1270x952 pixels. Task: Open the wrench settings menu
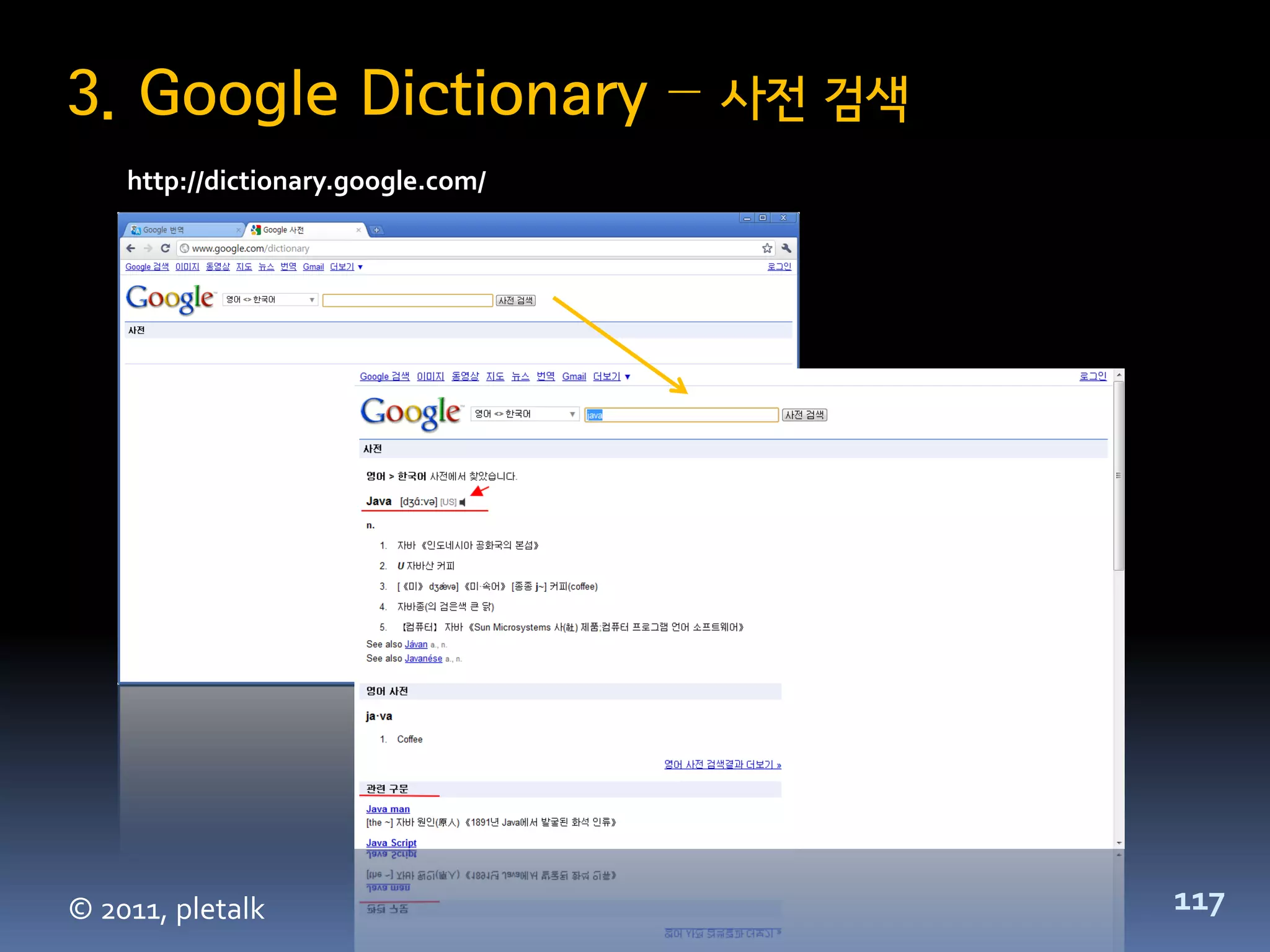click(x=786, y=249)
